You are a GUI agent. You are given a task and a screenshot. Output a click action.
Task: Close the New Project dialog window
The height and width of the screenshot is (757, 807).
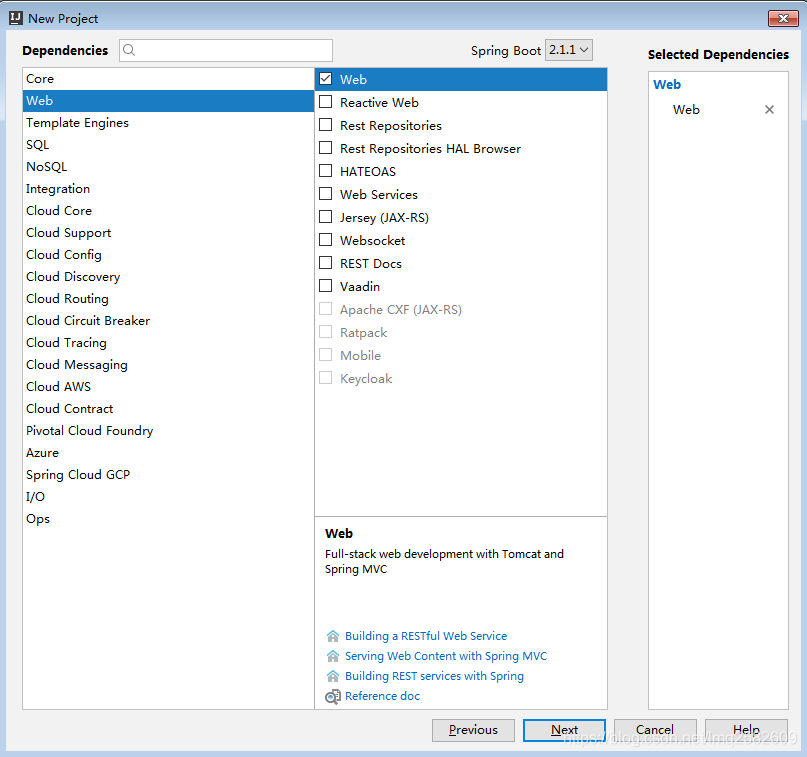click(x=783, y=19)
